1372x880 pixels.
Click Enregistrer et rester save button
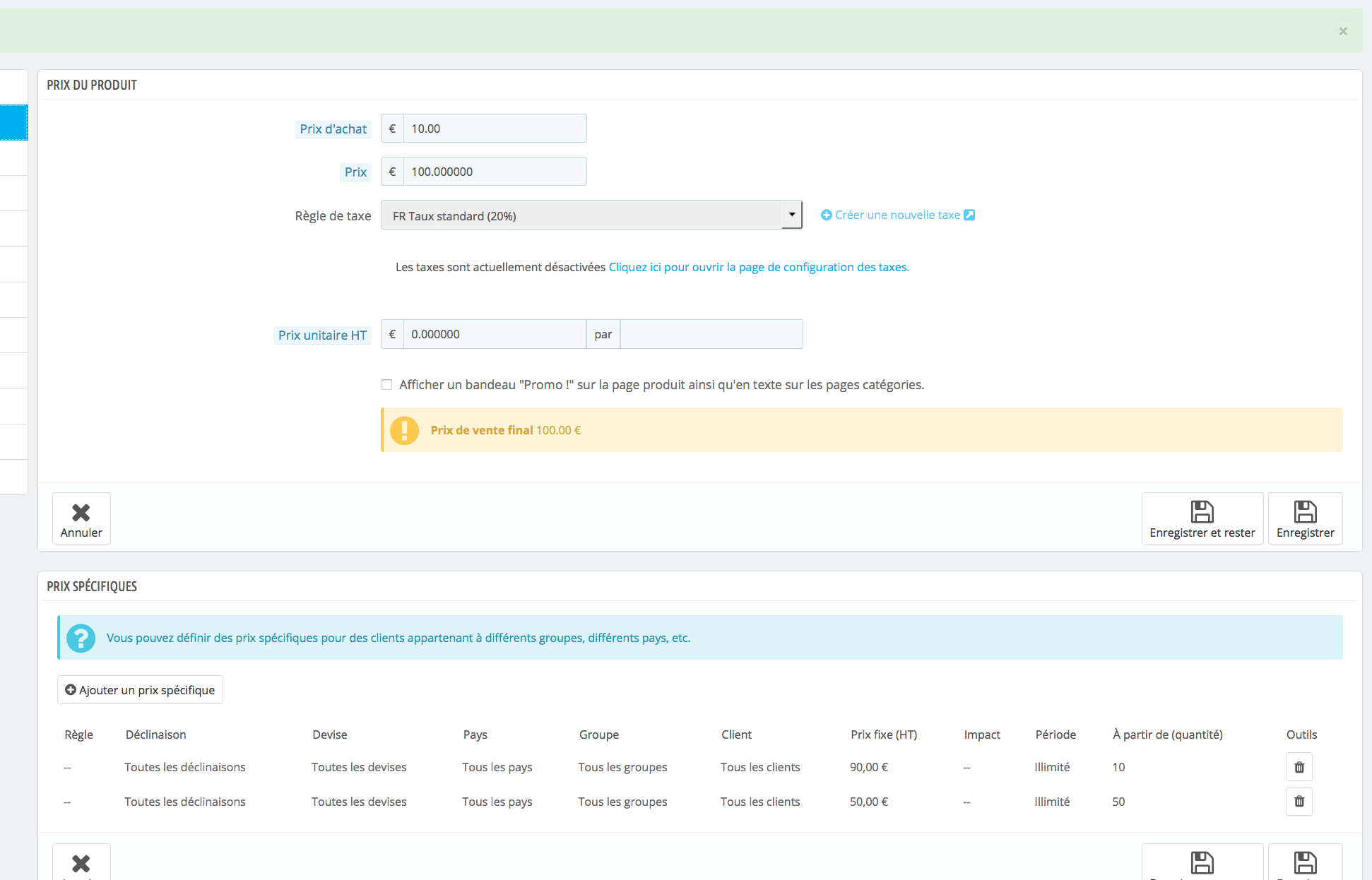click(x=1202, y=518)
